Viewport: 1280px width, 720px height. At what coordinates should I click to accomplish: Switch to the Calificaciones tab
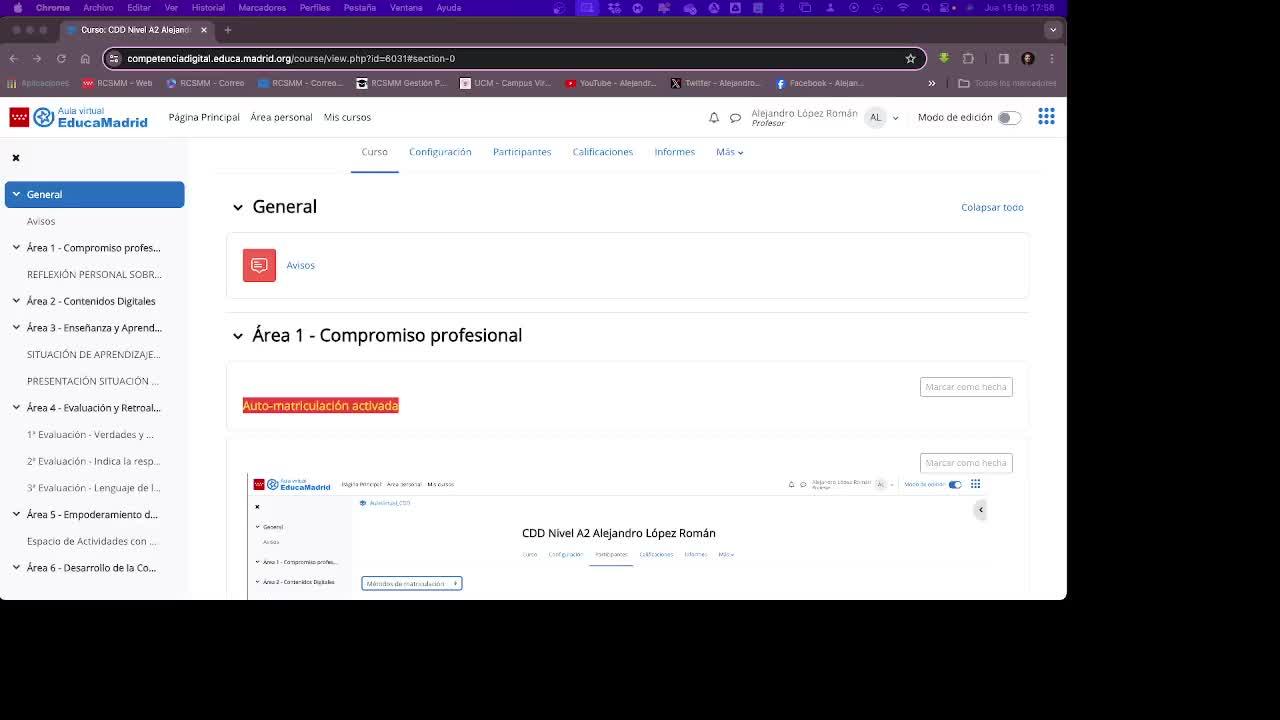[602, 152]
